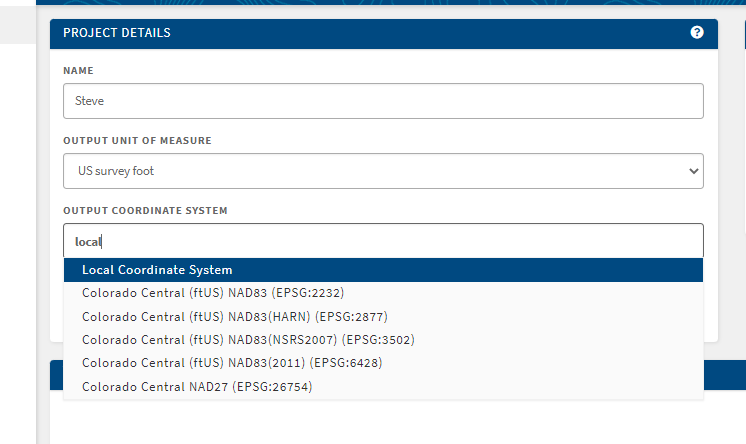Focus the Output Coordinate System search box
Viewport: 746px width, 444px height.
point(383,241)
